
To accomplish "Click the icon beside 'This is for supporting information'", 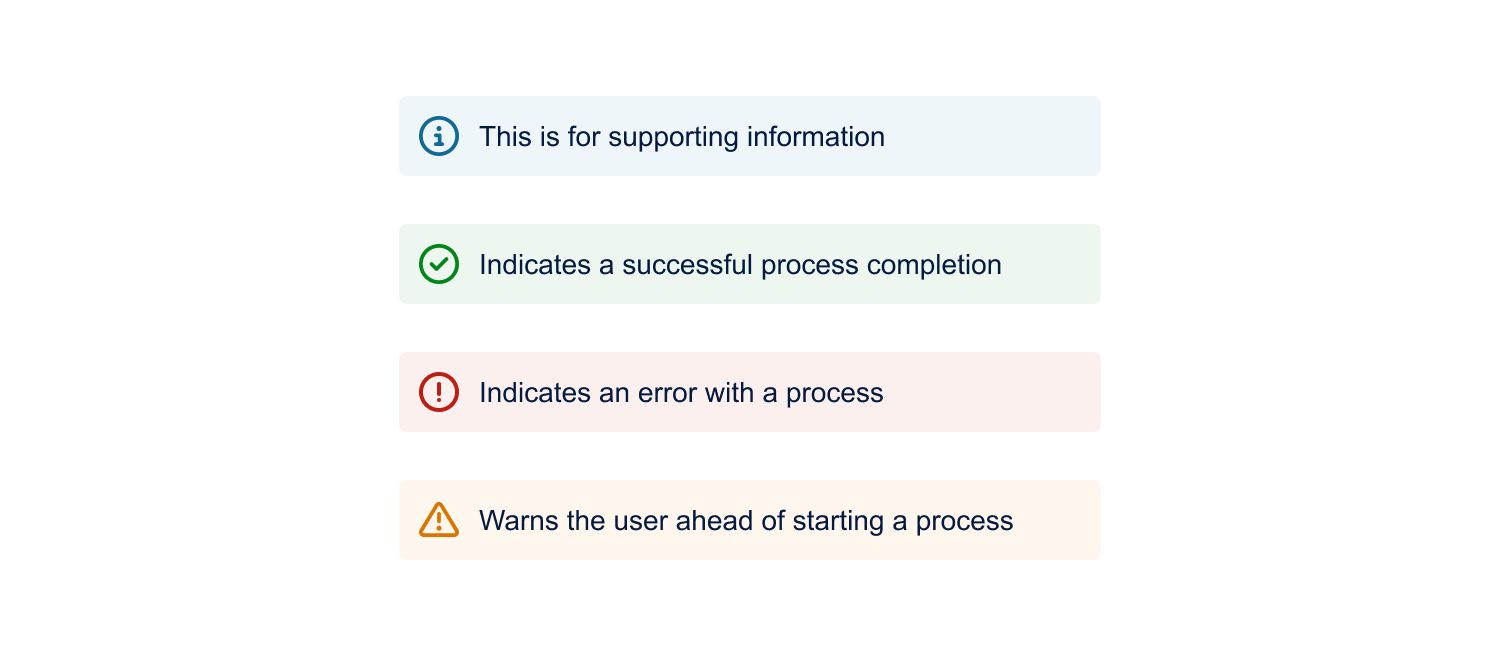I will coord(438,135).
